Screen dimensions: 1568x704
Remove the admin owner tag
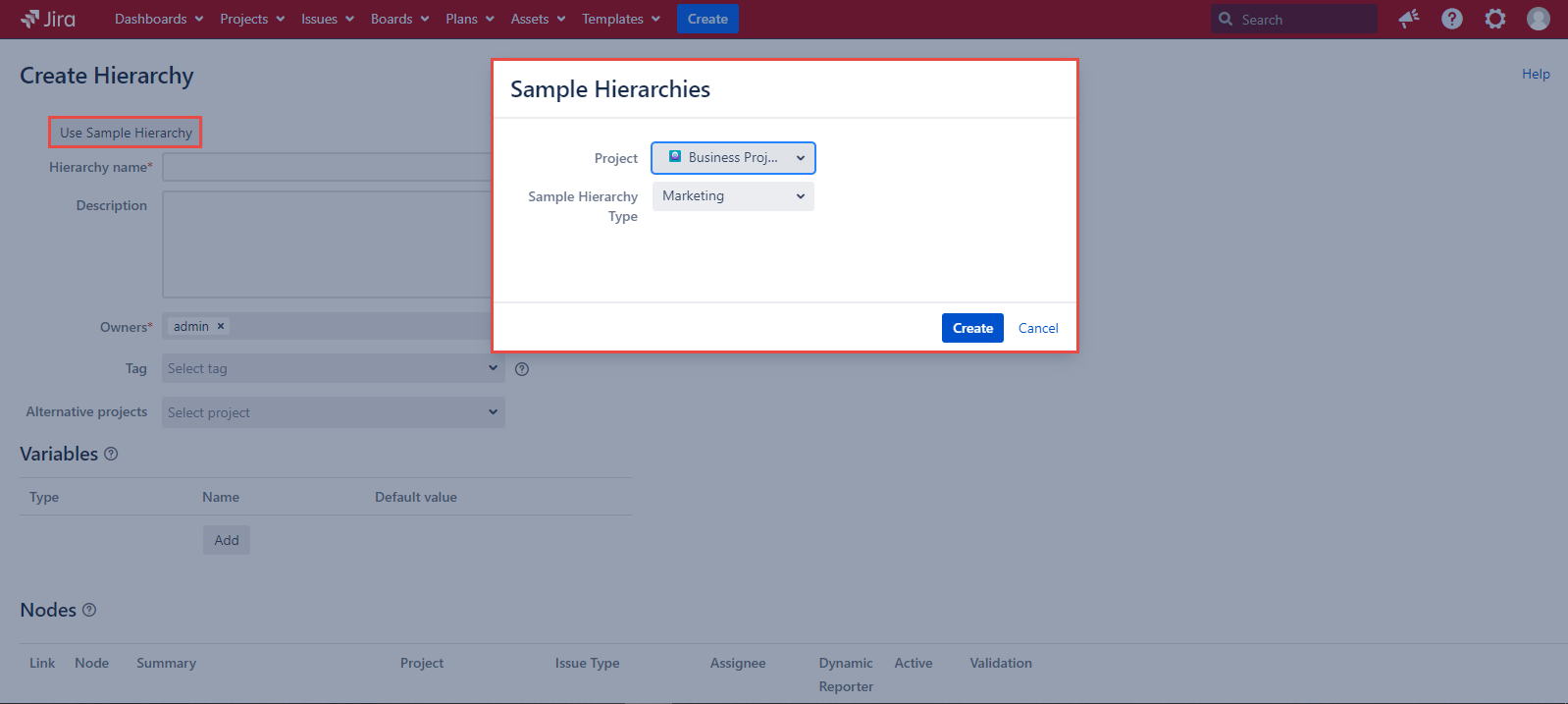[221, 326]
